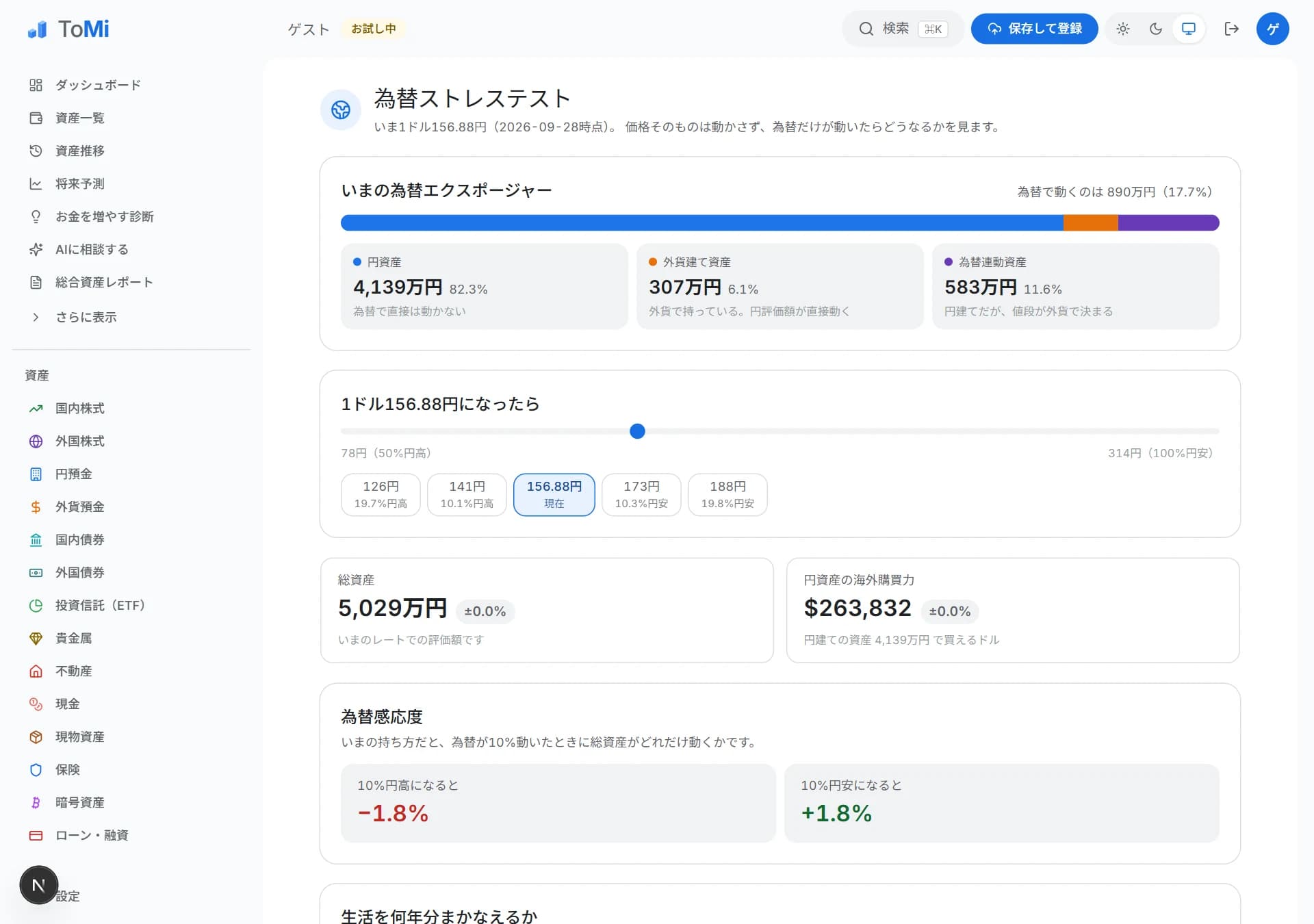Click the logout arrow icon in header

tap(1231, 29)
